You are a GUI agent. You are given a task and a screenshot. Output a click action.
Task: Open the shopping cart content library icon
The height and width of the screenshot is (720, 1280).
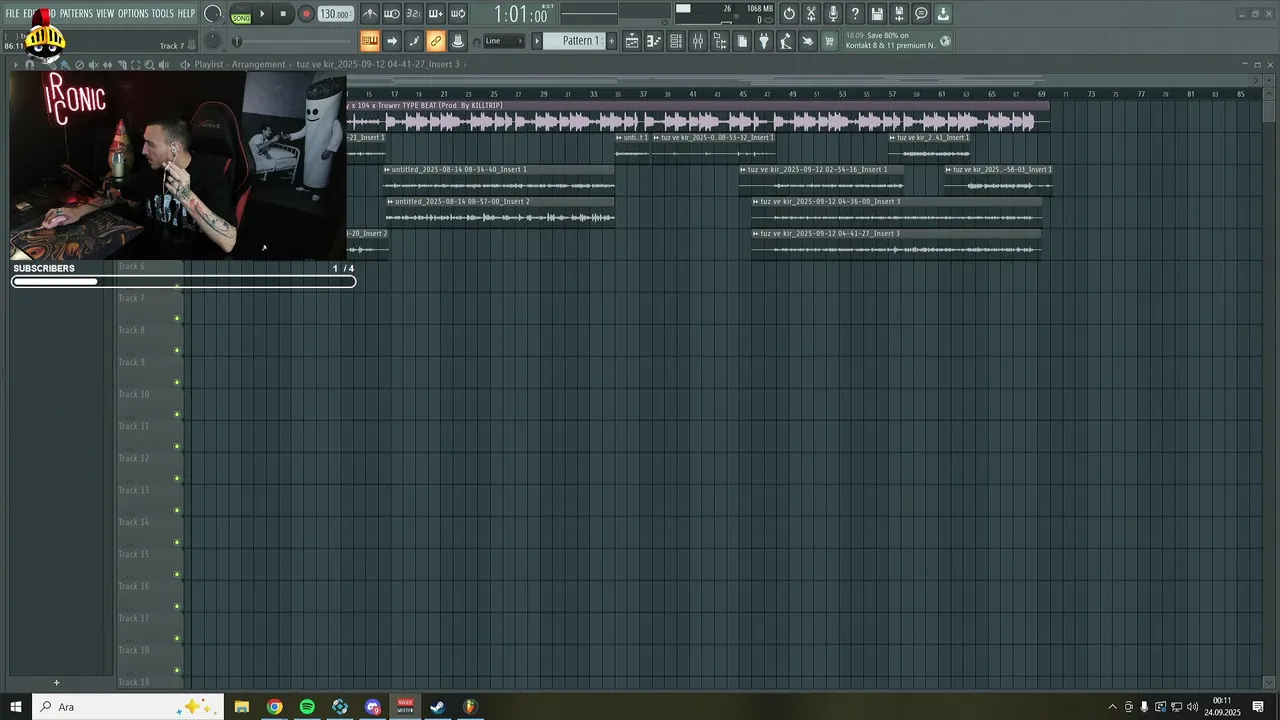[x=829, y=41]
